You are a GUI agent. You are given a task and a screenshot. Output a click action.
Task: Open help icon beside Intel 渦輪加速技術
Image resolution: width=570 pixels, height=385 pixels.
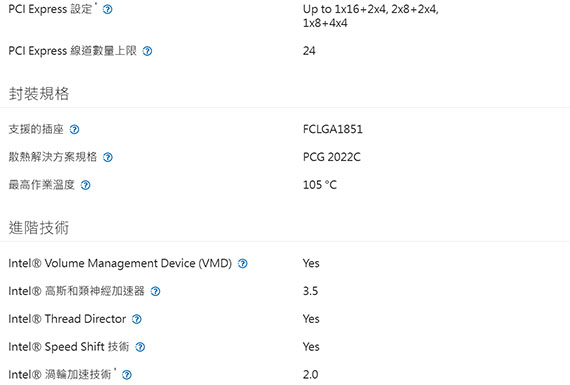(127, 375)
